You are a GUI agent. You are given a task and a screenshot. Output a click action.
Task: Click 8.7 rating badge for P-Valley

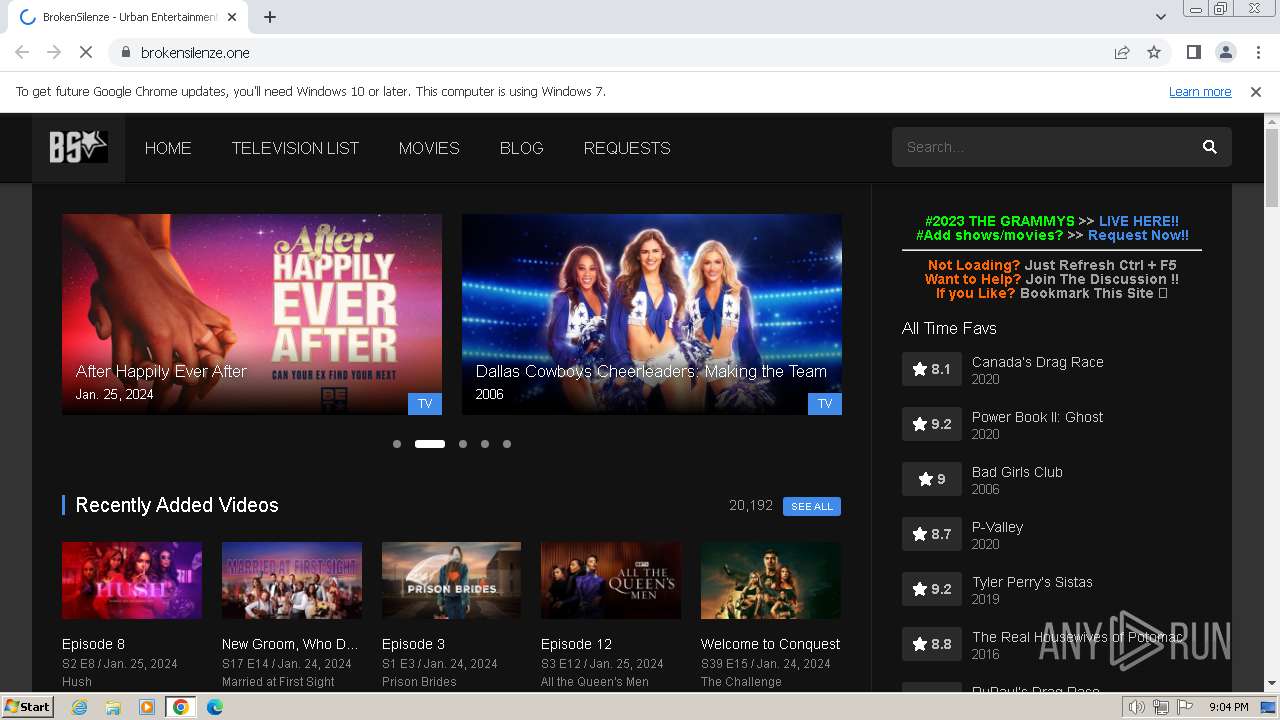pyautogui.click(x=931, y=534)
